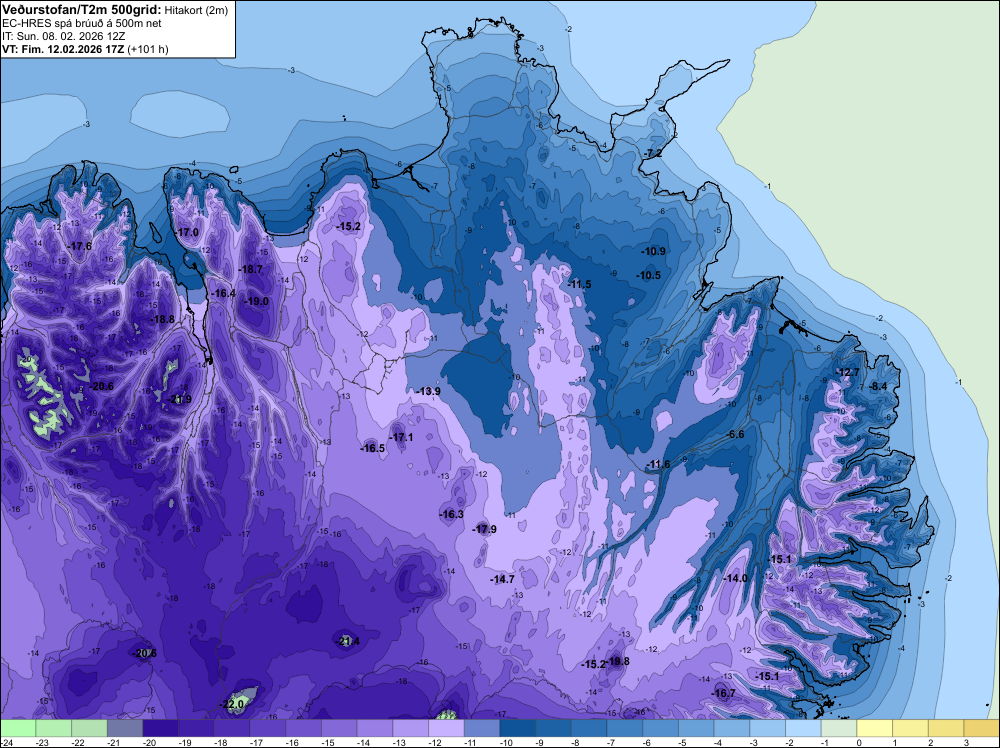This screenshot has height=748, width=1000.
Task: Click the -14.0 temperature value
Action: coord(735,578)
